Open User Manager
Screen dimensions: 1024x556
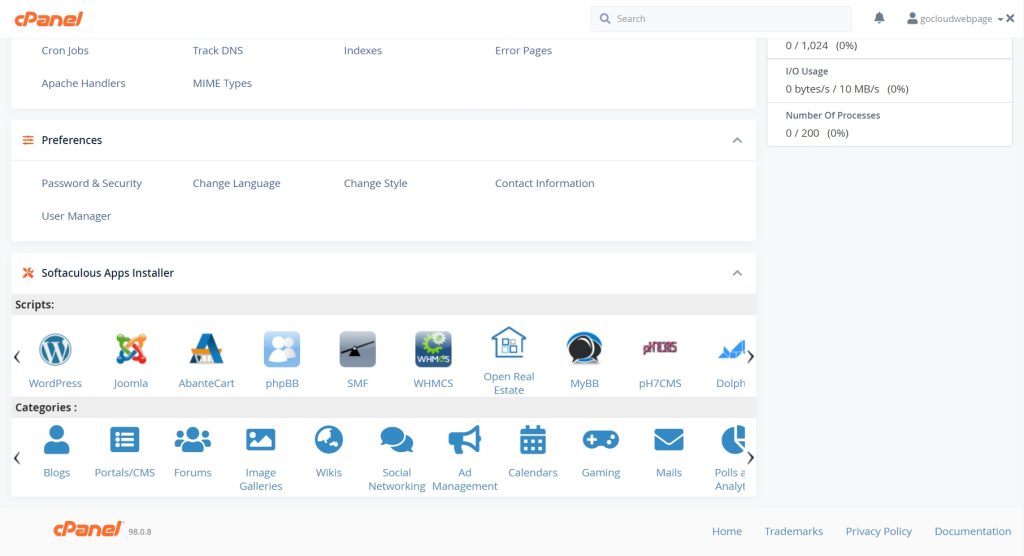coord(76,216)
